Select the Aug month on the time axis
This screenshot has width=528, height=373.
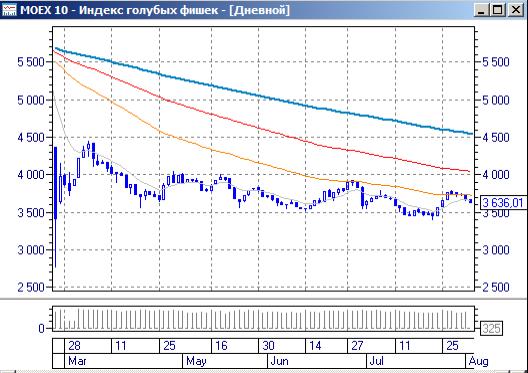pos(478,361)
